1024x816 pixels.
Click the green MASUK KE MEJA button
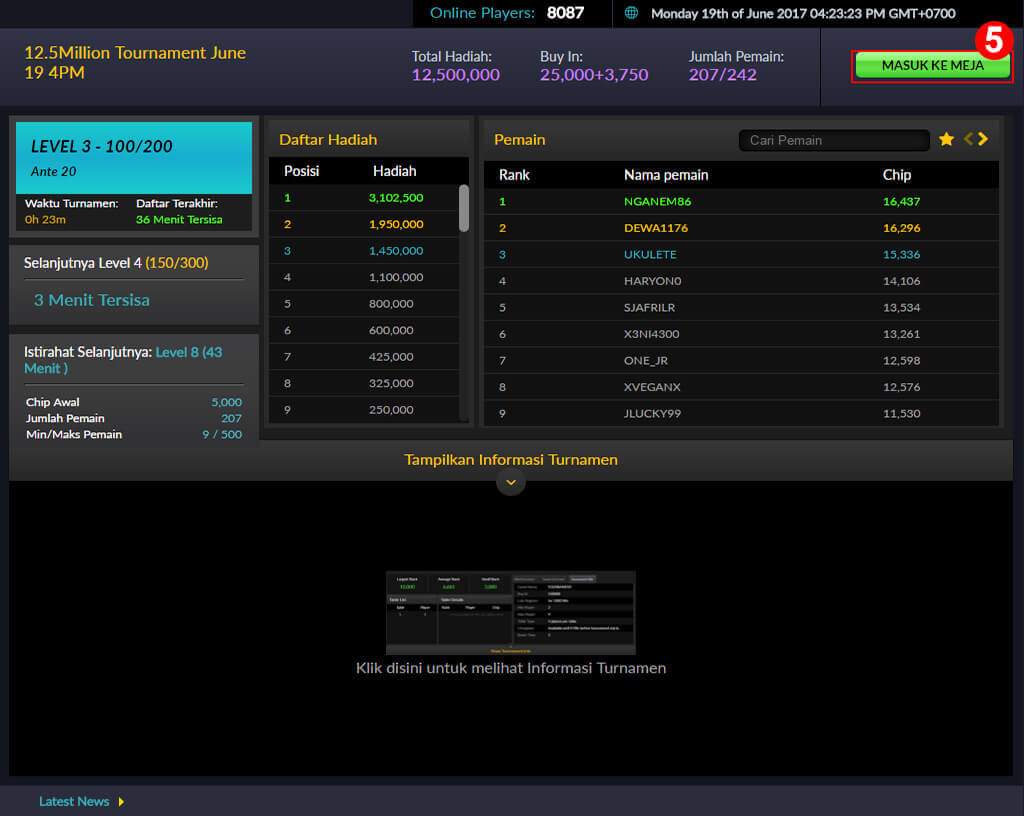pyautogui.click(x=930, y=63)
